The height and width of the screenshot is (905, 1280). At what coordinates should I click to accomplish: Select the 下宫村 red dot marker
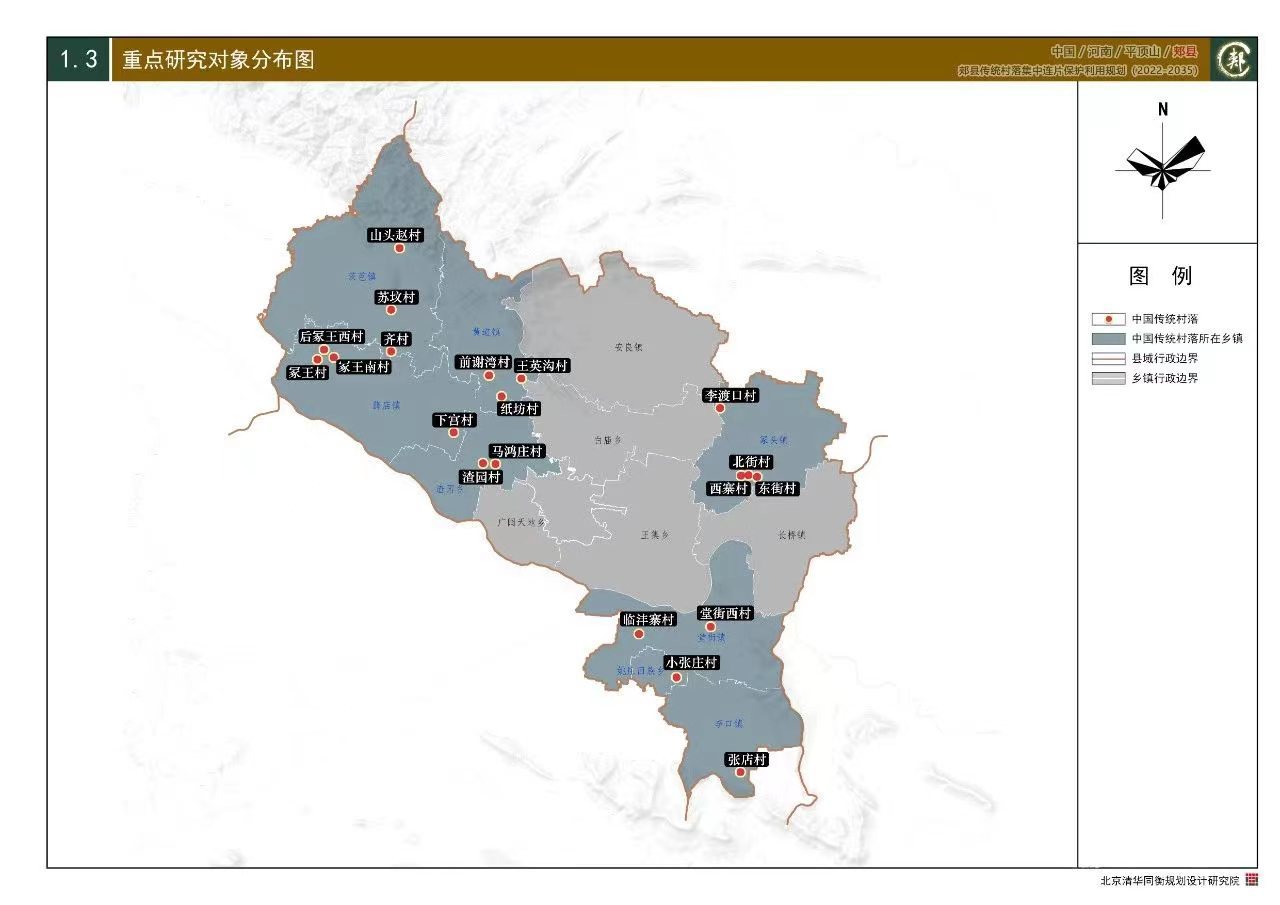453,433
